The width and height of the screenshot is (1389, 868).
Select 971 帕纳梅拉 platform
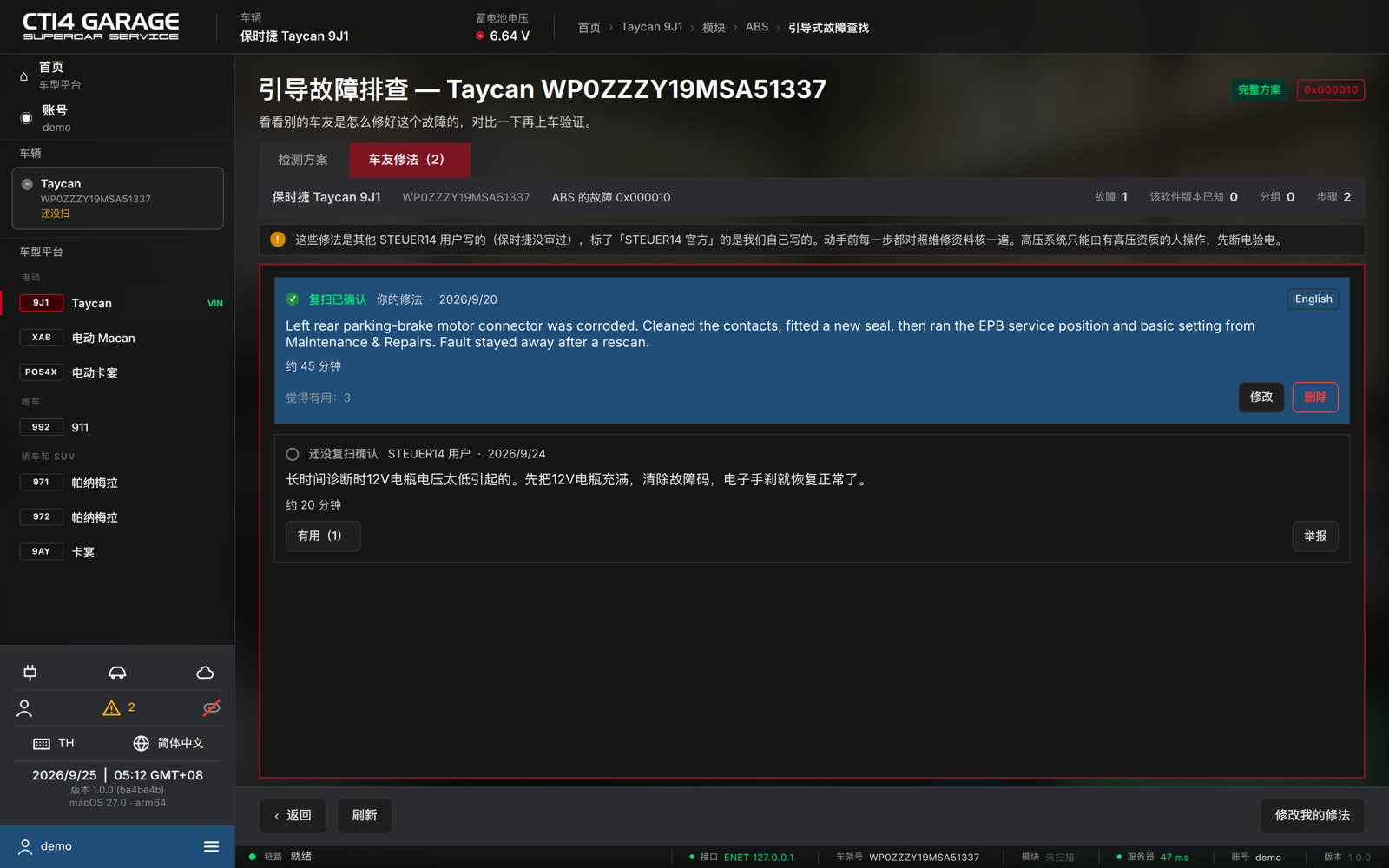[117, 483]
